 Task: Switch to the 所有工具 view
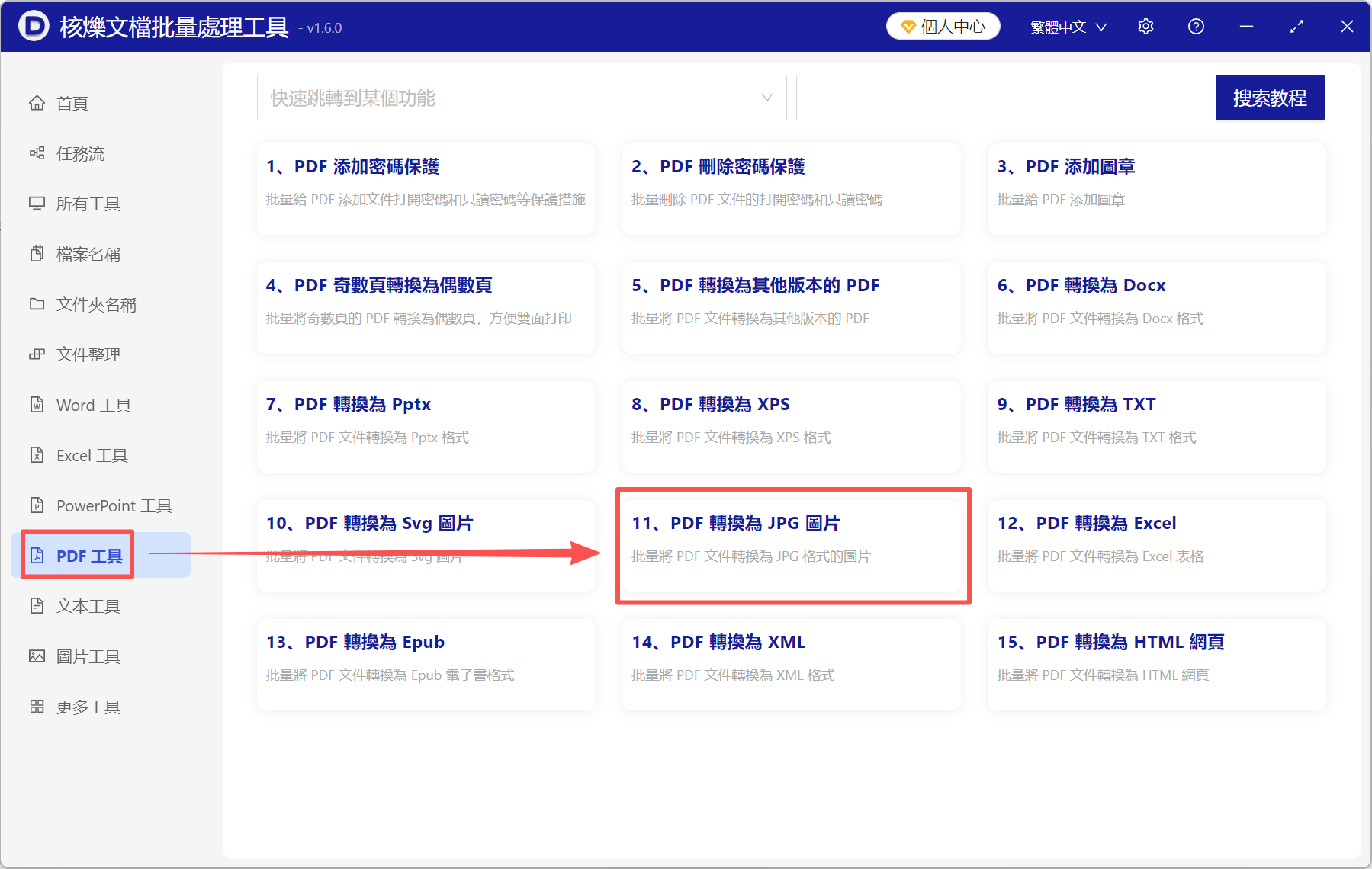coord(89,204)
